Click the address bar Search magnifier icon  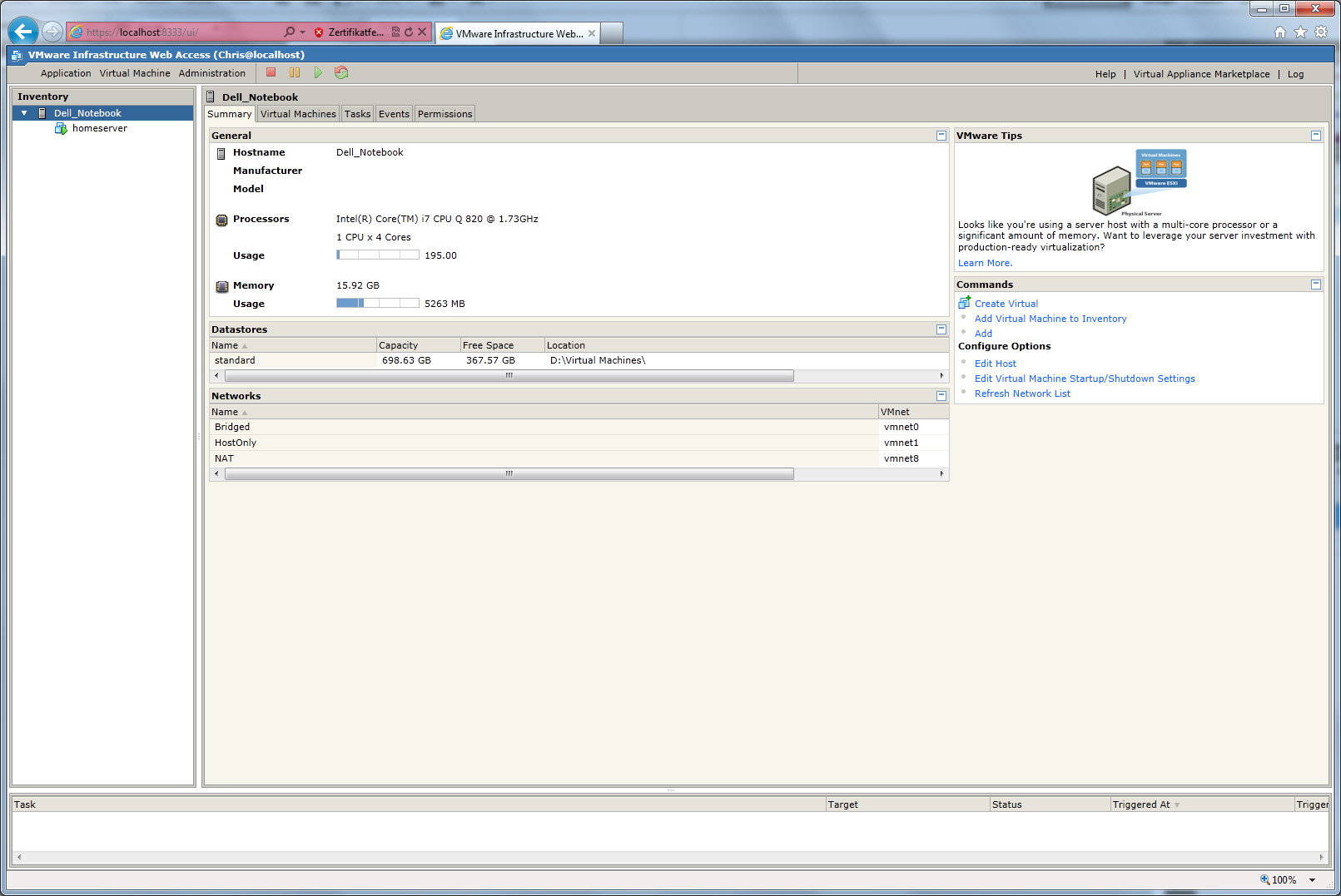pos(289,32)
